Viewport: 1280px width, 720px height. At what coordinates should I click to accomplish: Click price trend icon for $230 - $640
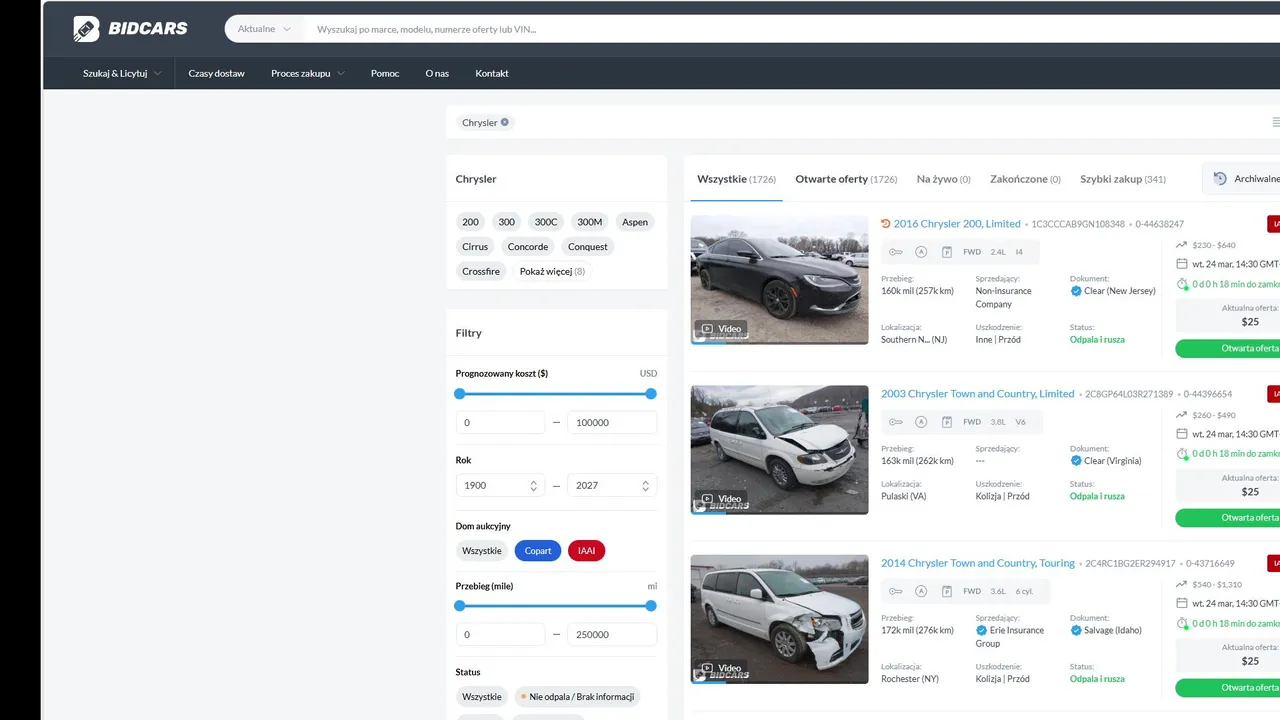(1182, 245)
